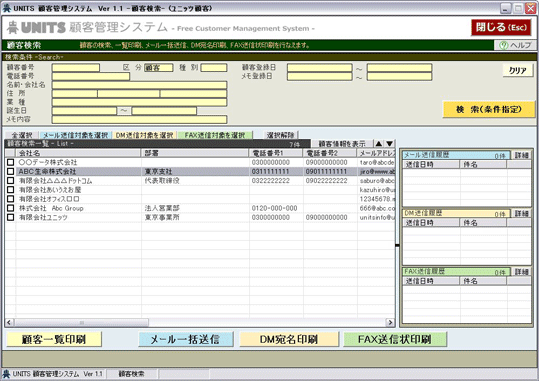Click the 送信日時 header in メール送信履歴
The width and height of the screenshot is (539, 381).
(431, 164)
